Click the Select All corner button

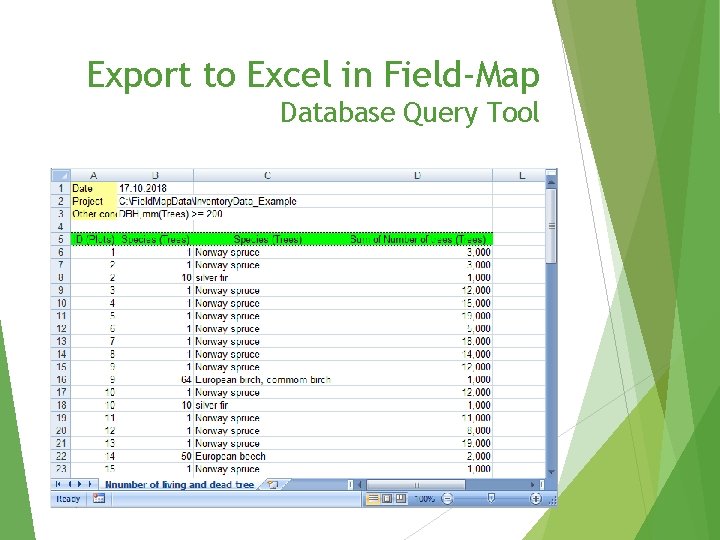(x=61, y=175)
